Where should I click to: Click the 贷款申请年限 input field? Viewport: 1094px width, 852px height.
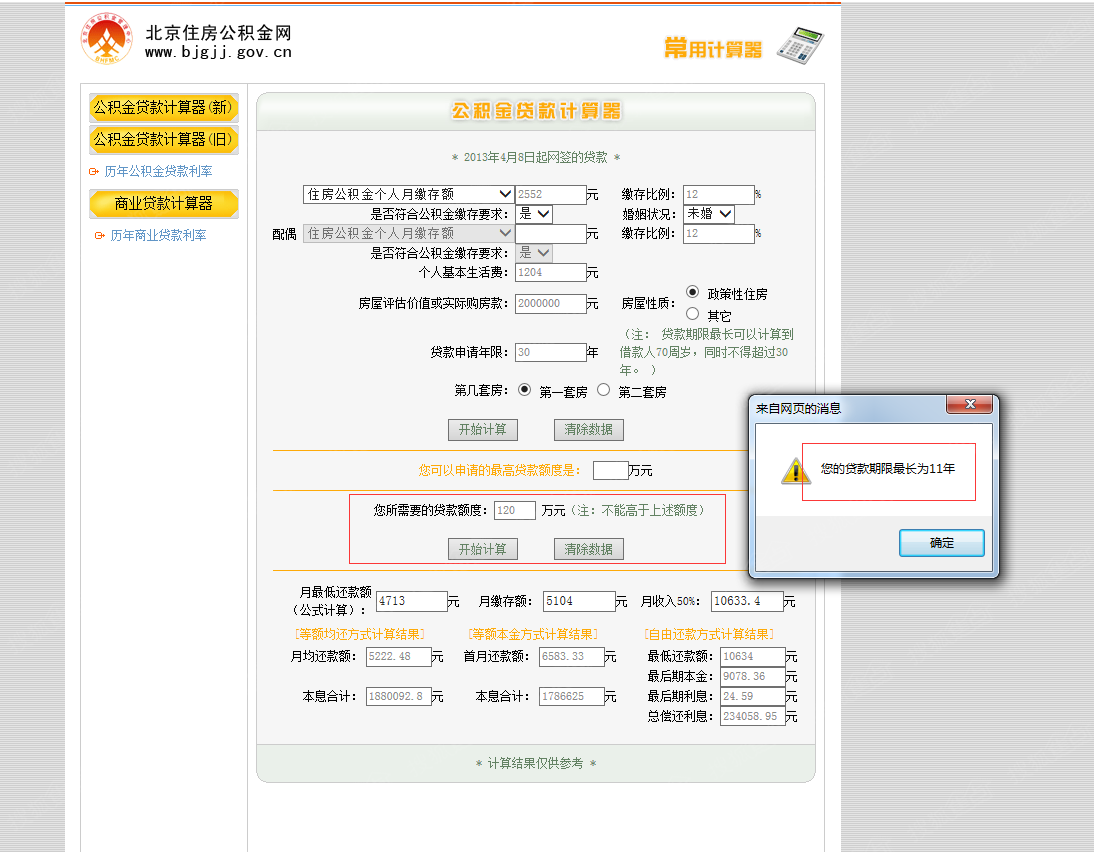(x=550, y=353)
